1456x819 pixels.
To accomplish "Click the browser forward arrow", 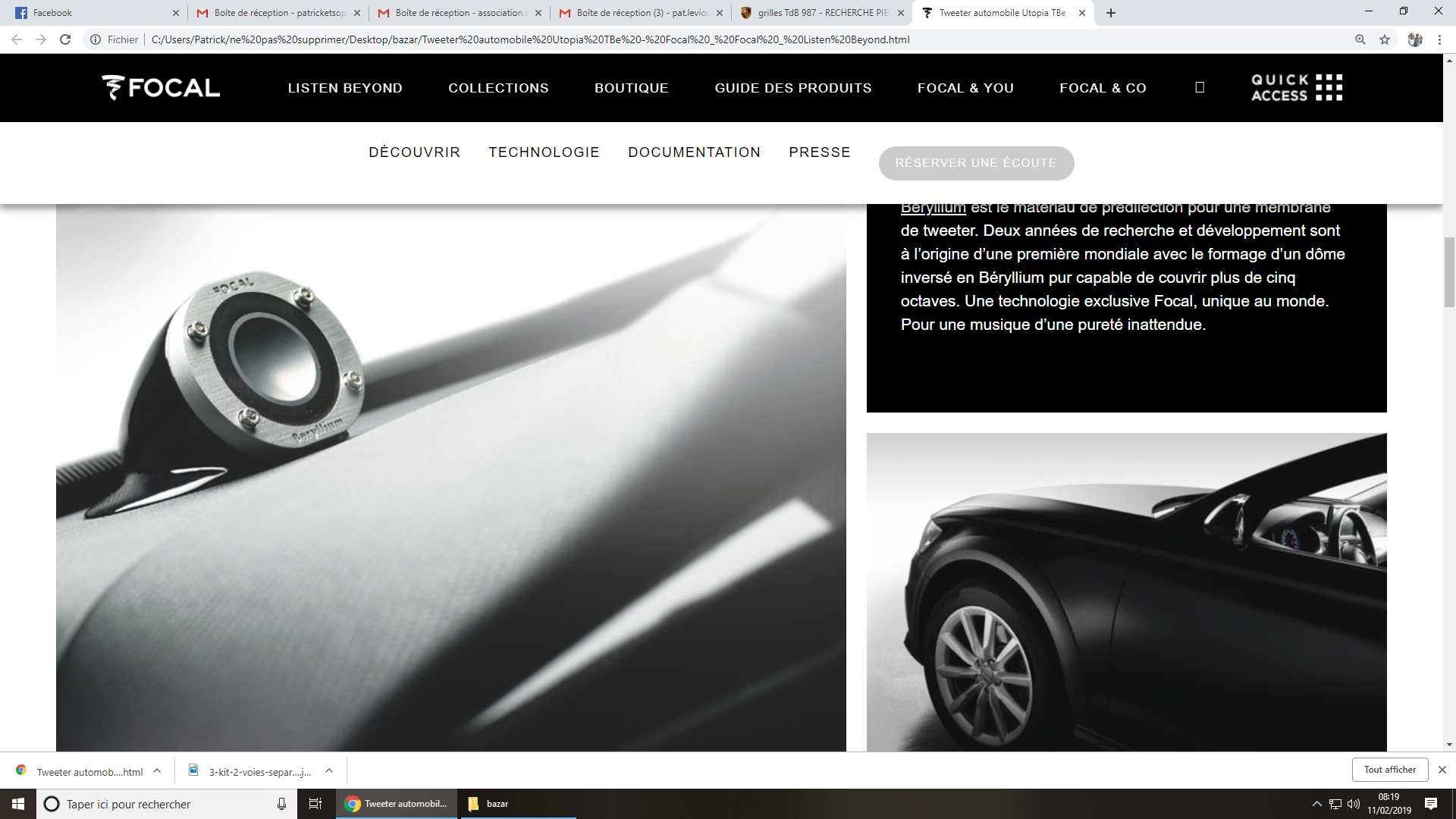I will [x=41, y=39].
